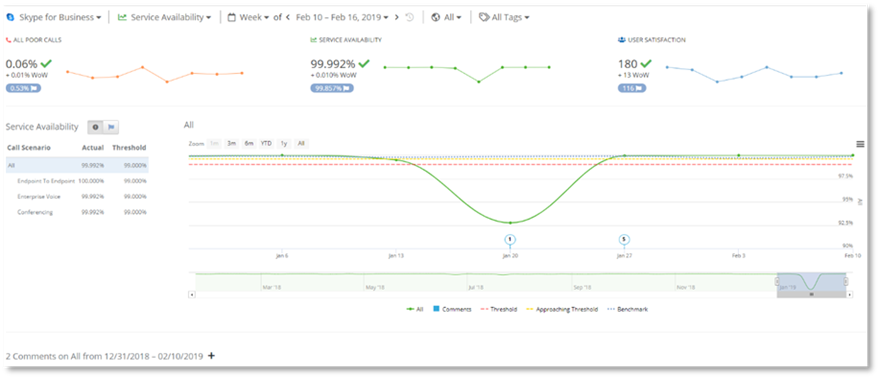Open the Skype for Business dropdown
The width and height of the screenshot is (879, 378).
point(54,17)
